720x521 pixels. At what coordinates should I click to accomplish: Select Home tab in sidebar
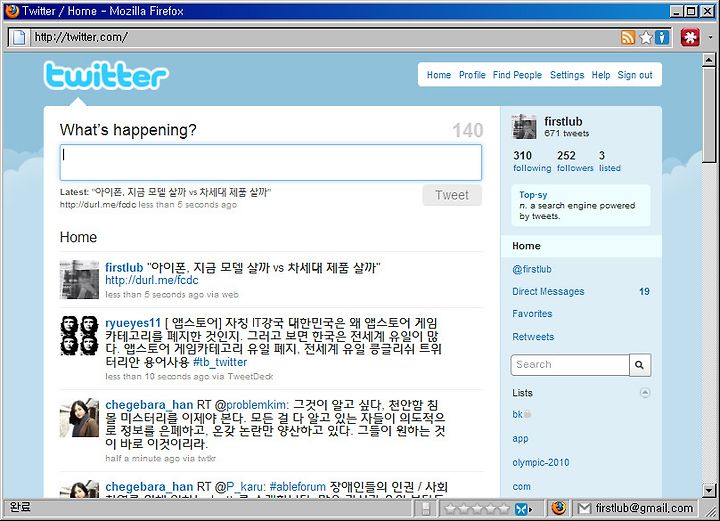[581, 246]
